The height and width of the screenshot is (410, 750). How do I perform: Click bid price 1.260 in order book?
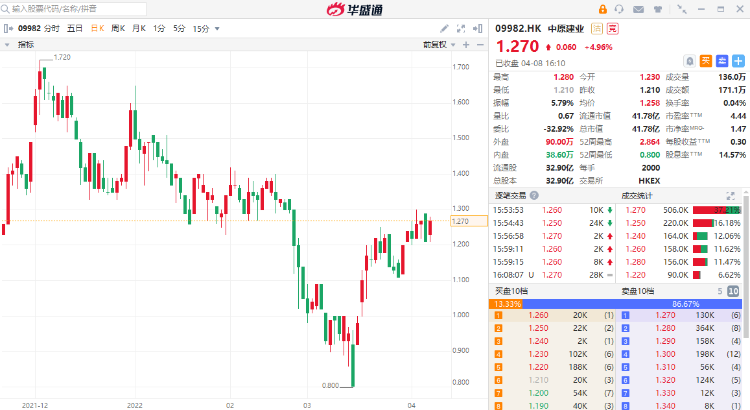pos(538,315)
